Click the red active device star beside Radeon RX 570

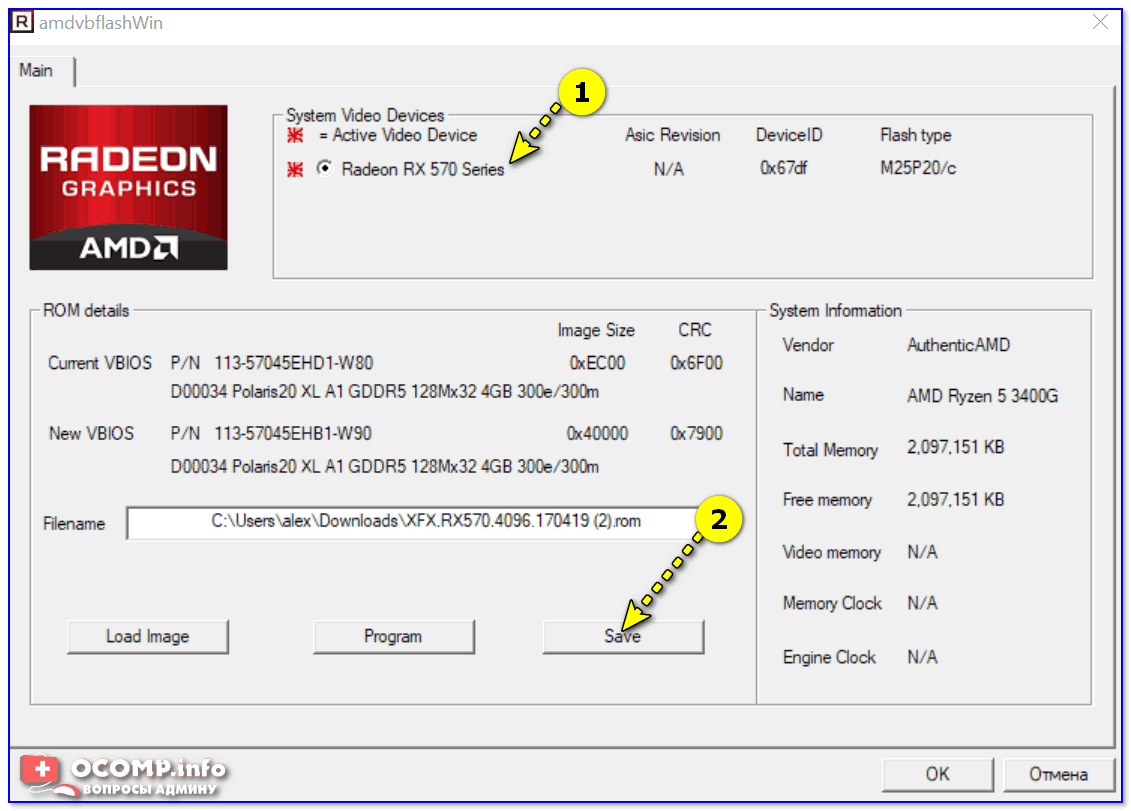click(295, 170)
